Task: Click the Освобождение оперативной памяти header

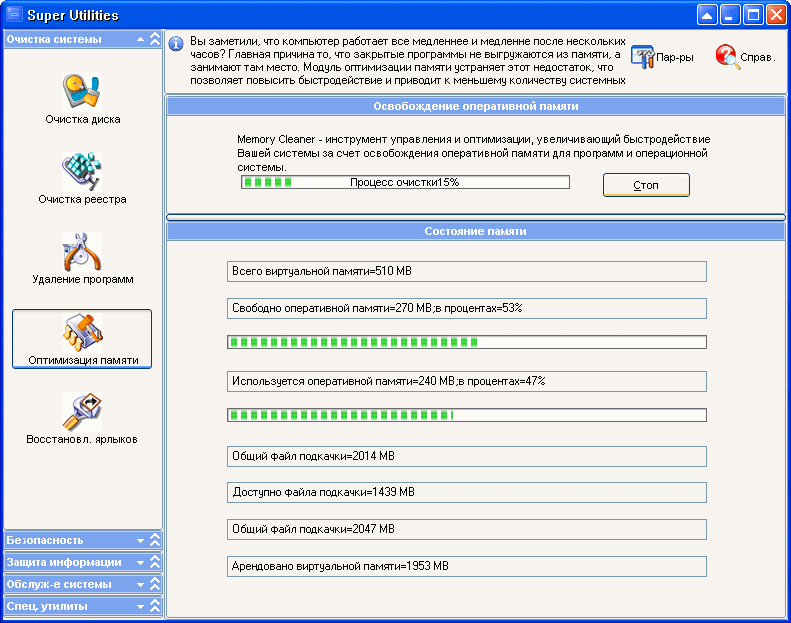Action: click(476, 106)
